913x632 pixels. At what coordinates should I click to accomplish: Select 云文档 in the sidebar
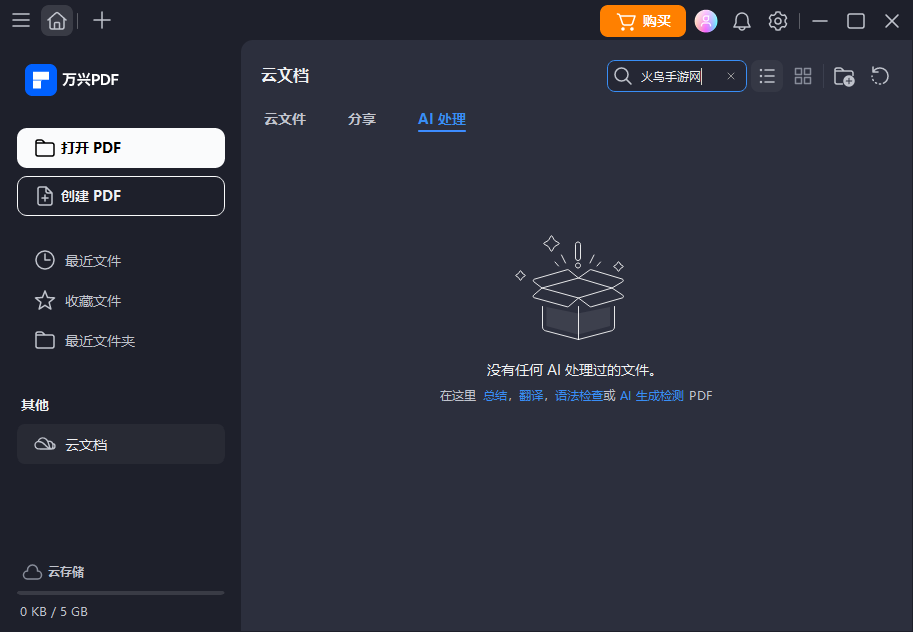point(121,444)
